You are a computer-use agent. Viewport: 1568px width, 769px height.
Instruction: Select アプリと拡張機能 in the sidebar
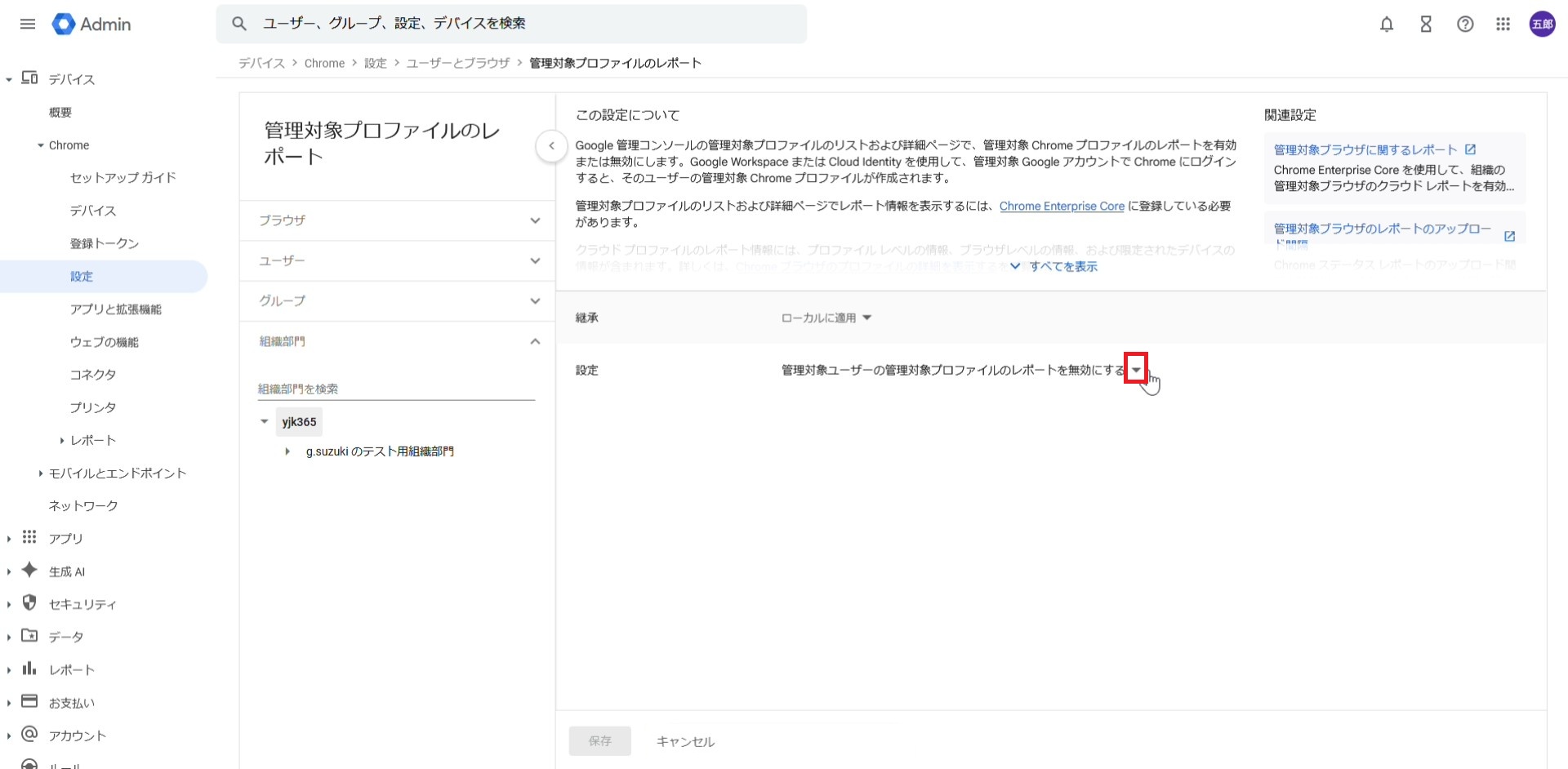pyautogui.click(x=116, y=309)
